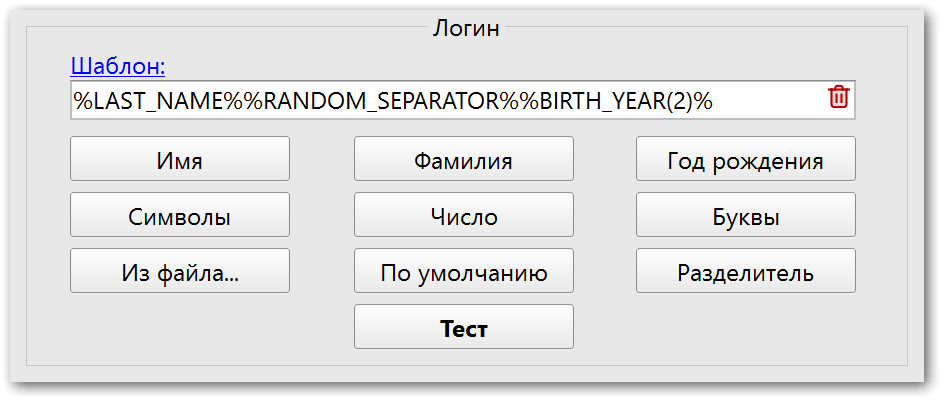942x400 pixels.
Task: Select the Число button
Action: click(463, 214)
